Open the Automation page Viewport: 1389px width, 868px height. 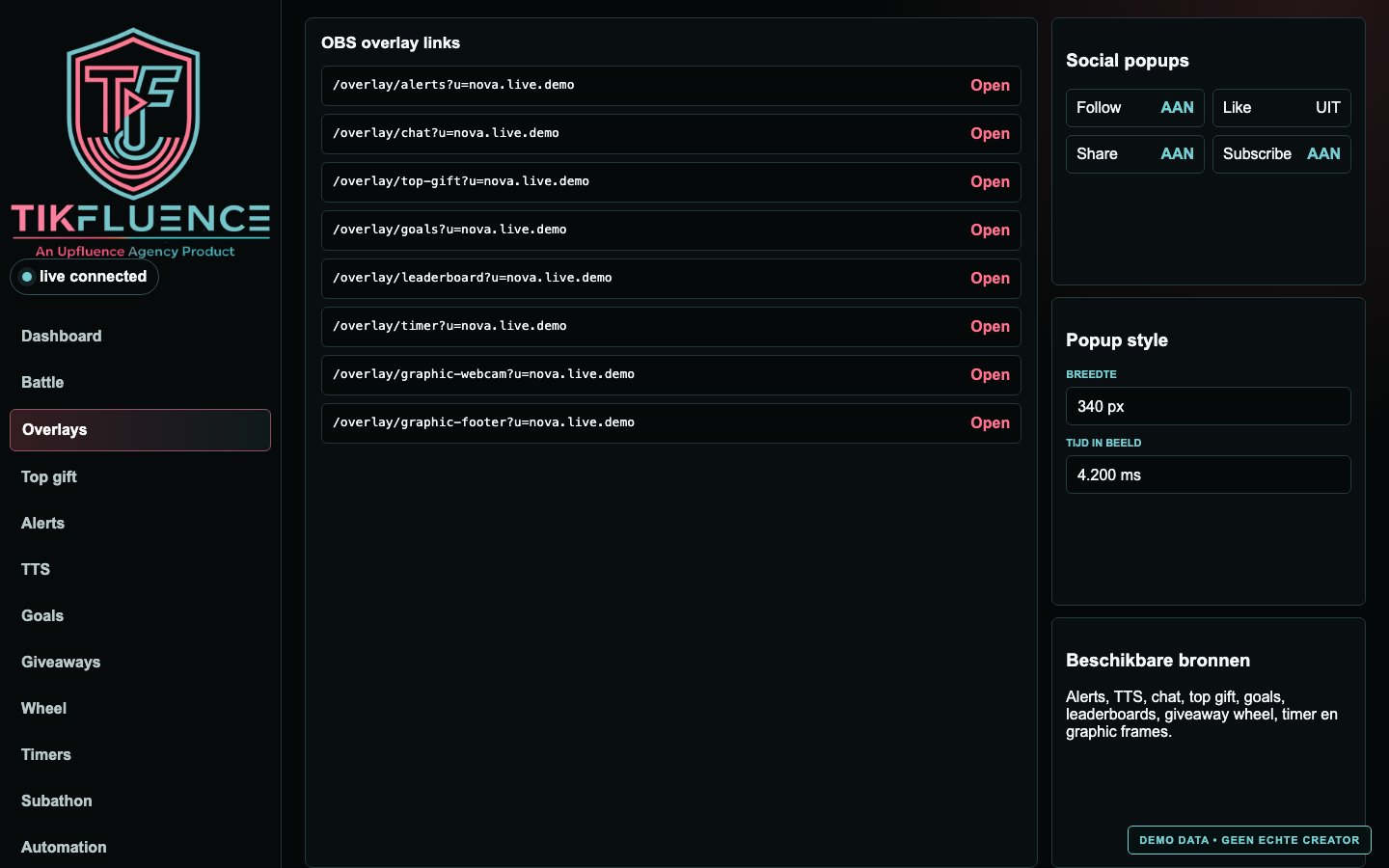(x=140, y=847)
